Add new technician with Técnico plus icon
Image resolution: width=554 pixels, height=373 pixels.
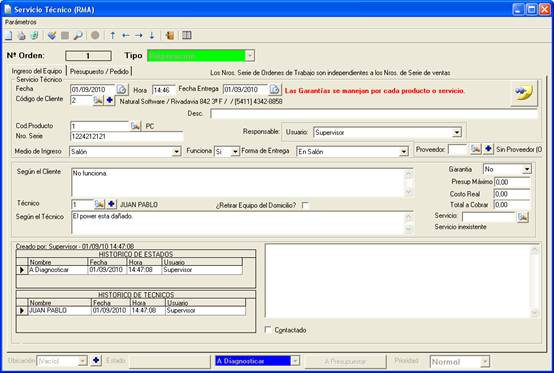(111, 204)
